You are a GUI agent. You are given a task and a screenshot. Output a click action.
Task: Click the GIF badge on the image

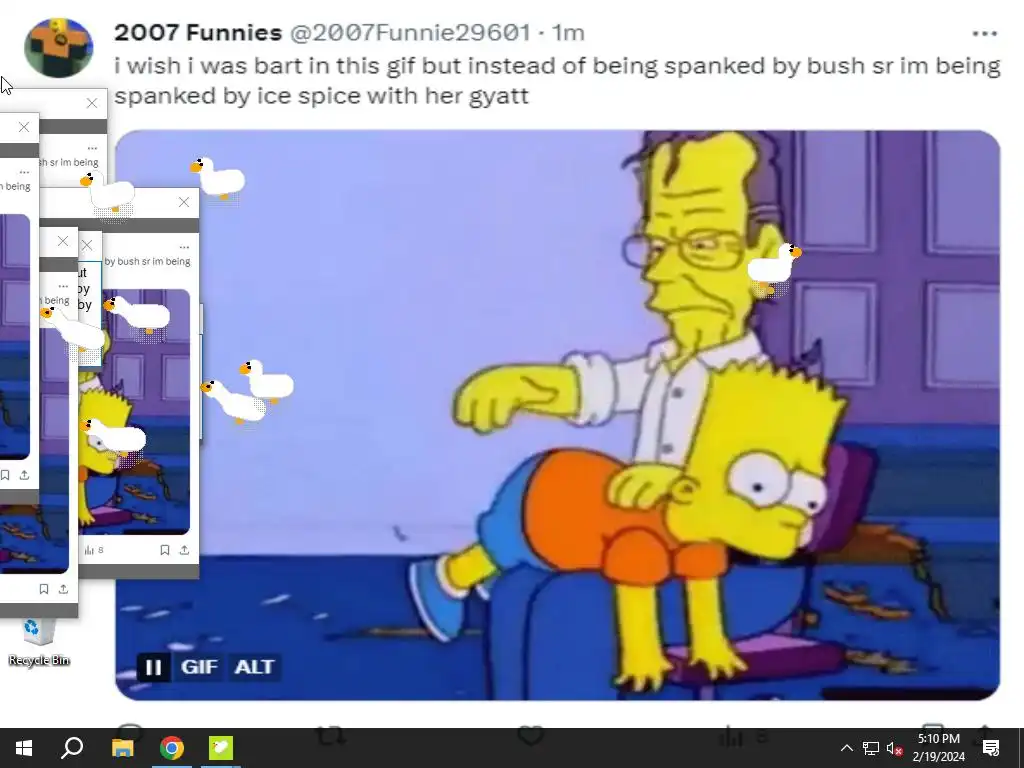[199, 667]
